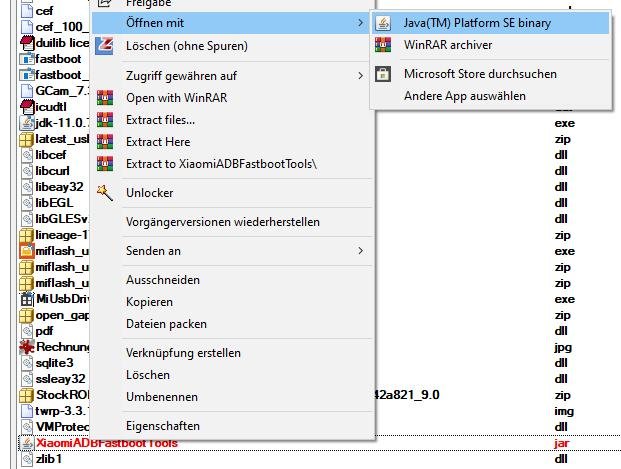The width and height of the screenshot is (621, 469).
Task: Click the StockROM zip archive icon
Action: [27, 395]
